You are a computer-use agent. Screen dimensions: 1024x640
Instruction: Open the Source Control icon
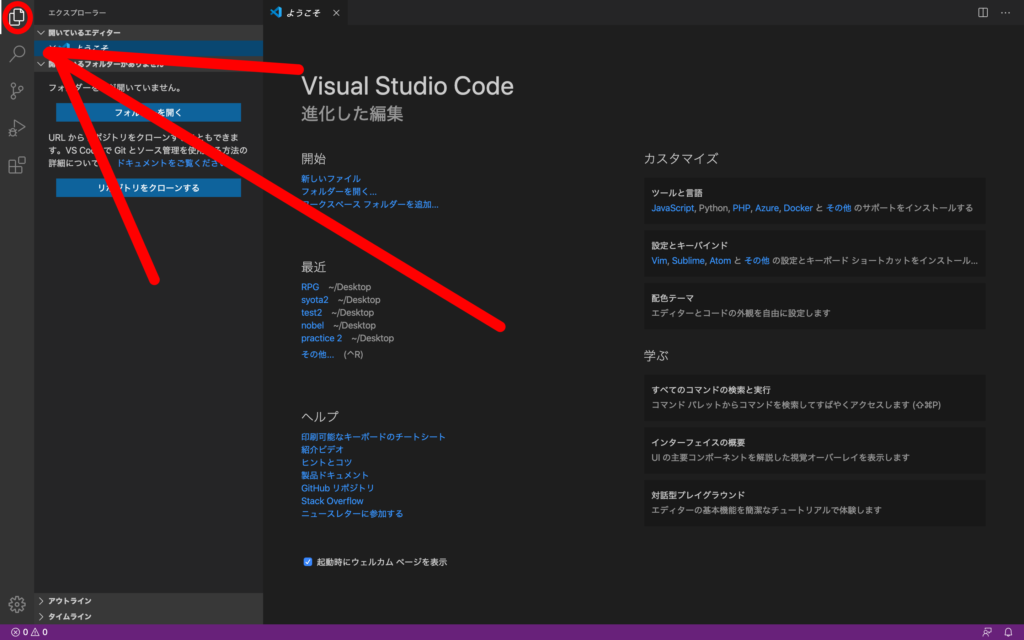coord(17,91)
